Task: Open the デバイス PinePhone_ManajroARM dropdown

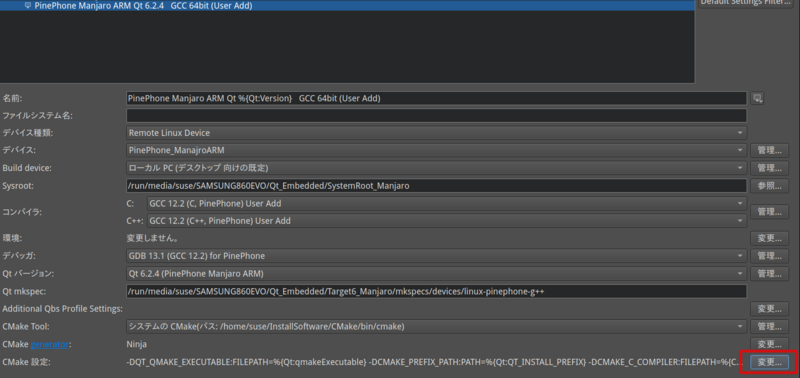Action: (x=436, y=150)
